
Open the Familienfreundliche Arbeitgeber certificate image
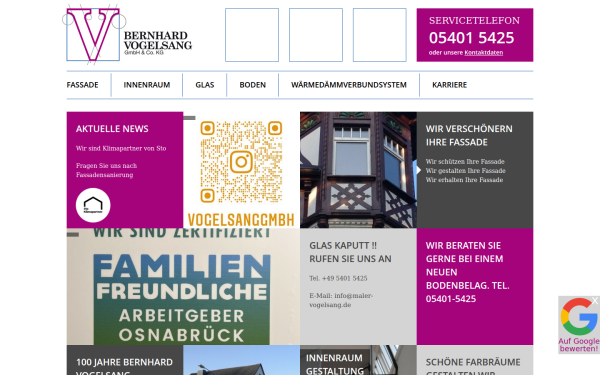pyautogui.click(x=183, y=287)
